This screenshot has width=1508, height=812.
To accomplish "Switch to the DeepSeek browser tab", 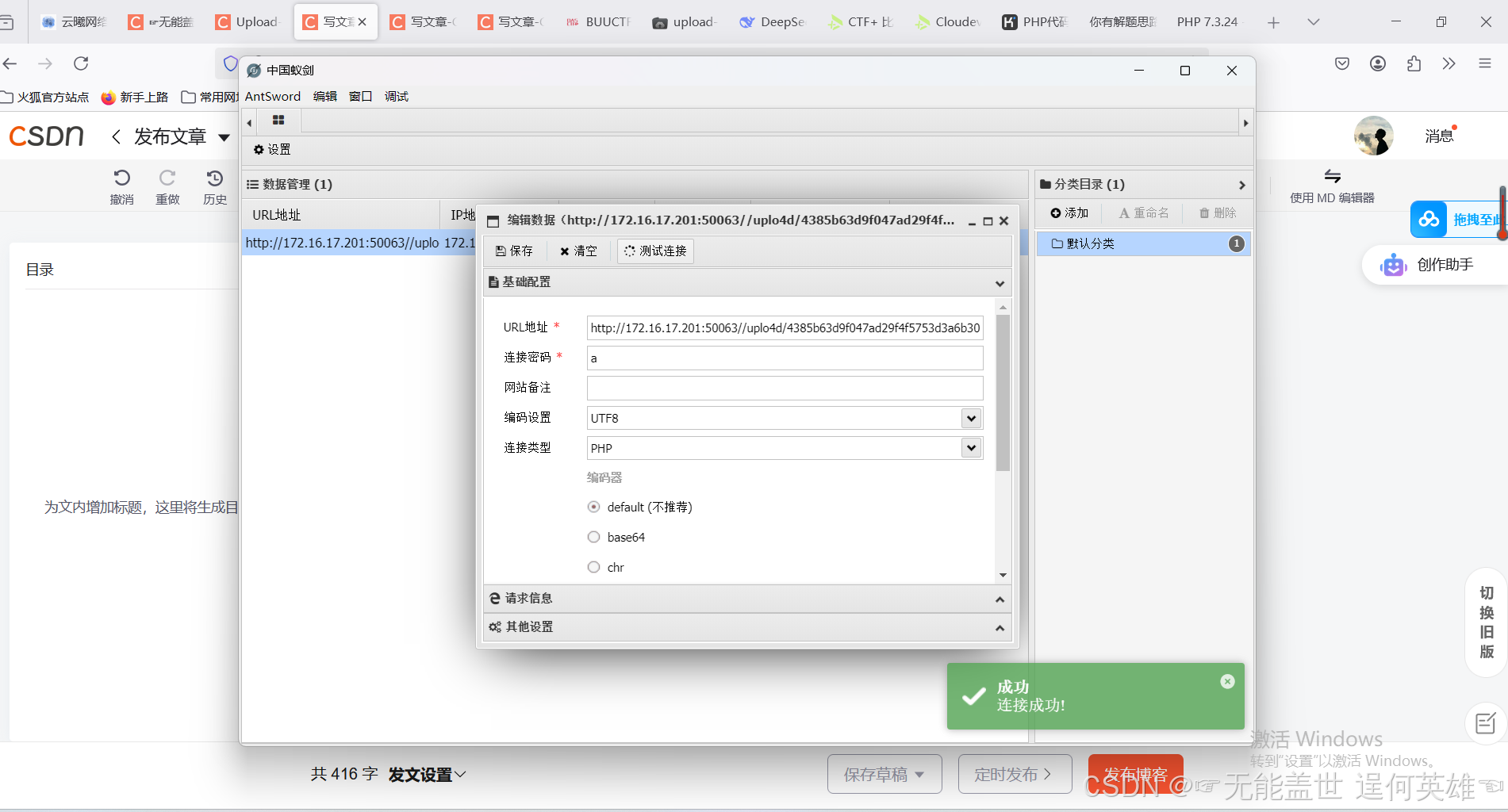I will [x=773, y=22].
